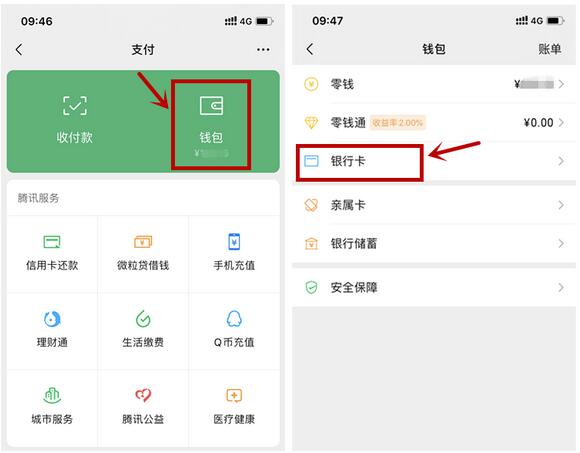Tap back arrow on the 钱包 screen

(310, 49)
